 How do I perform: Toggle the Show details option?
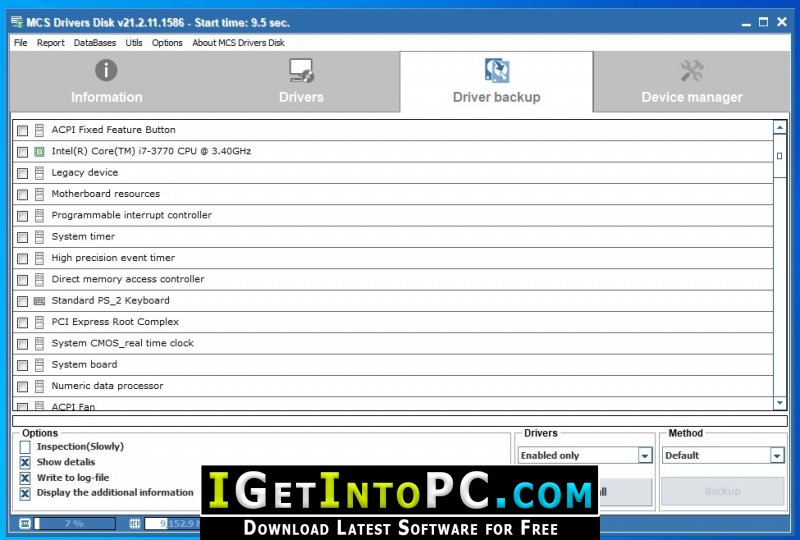click(x=25, y=462)
